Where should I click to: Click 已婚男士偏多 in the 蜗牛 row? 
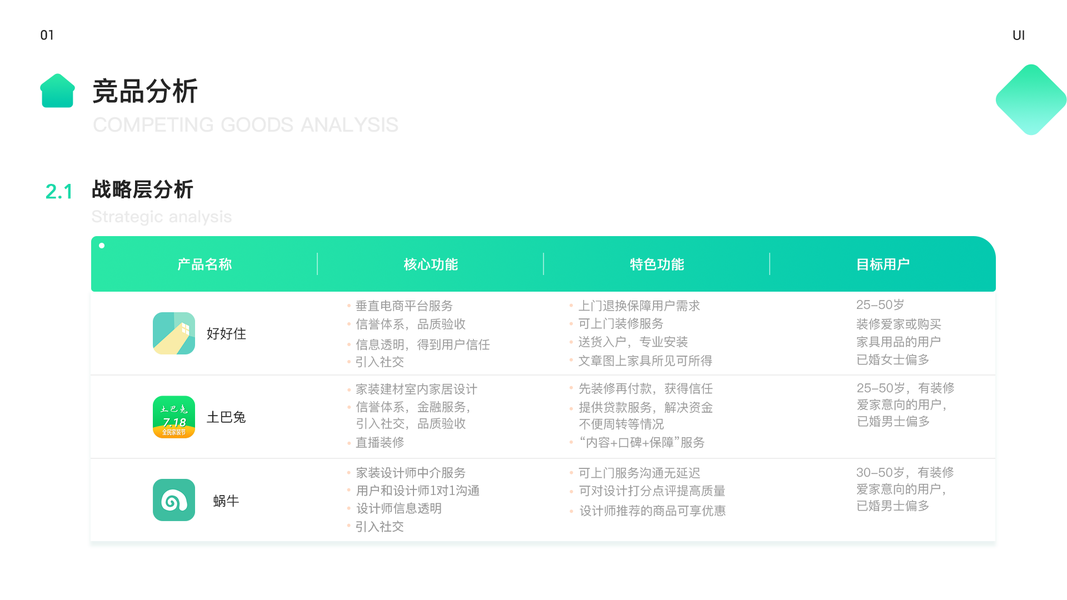(893, 506)
